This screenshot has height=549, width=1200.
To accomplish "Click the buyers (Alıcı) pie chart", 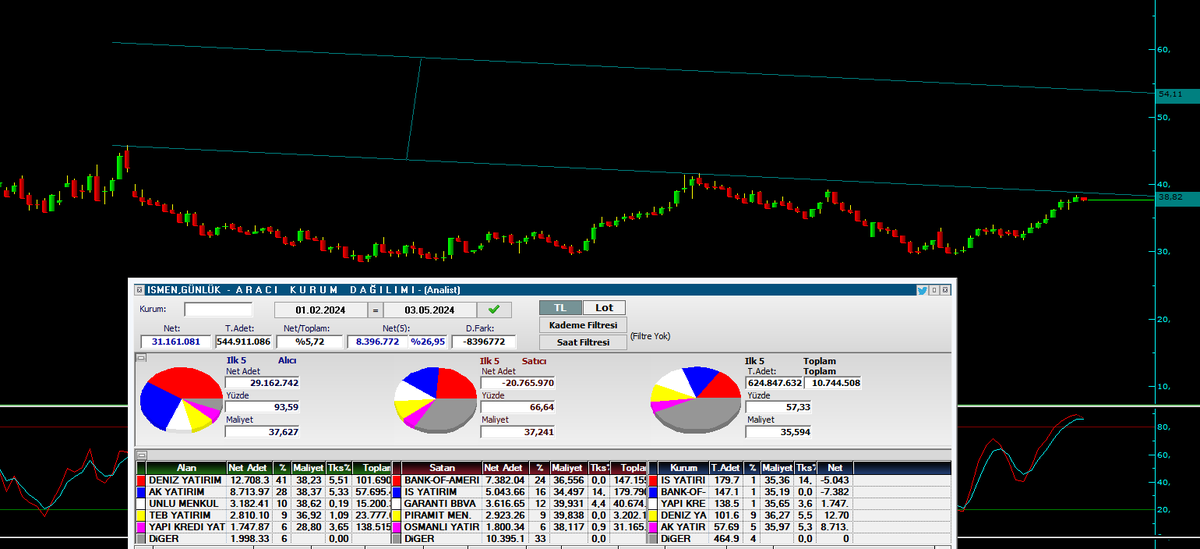I will pos(181,399).
